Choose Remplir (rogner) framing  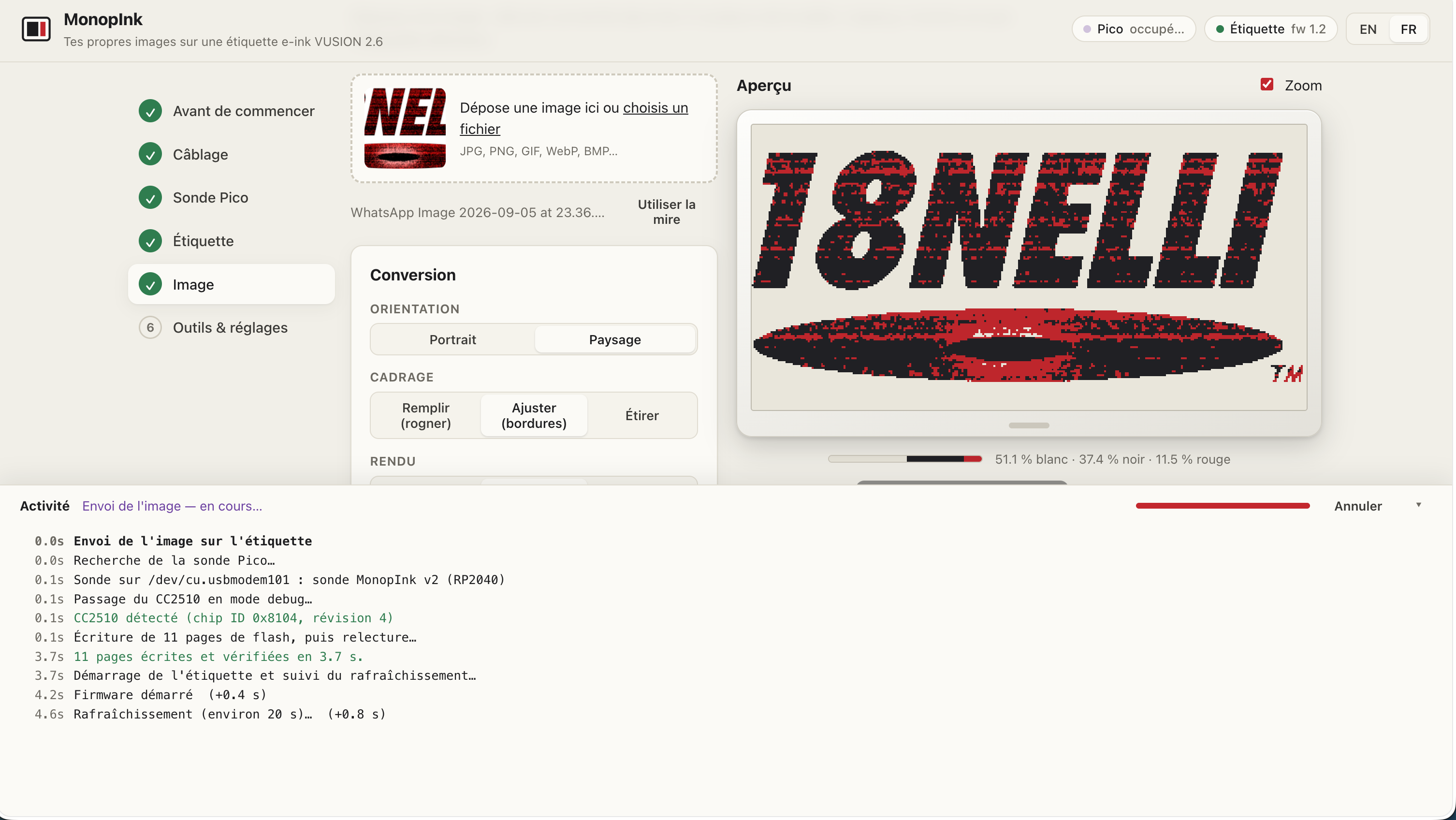(x=425, y=416)
